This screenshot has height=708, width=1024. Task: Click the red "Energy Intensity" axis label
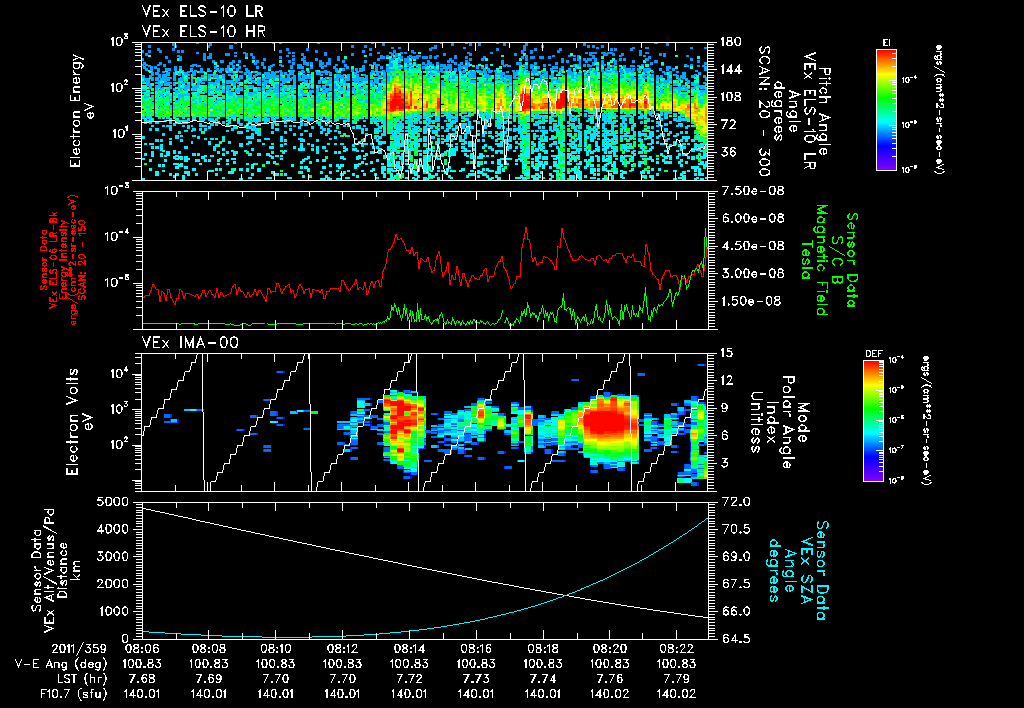pyautogui.click(x=63, y=259)
